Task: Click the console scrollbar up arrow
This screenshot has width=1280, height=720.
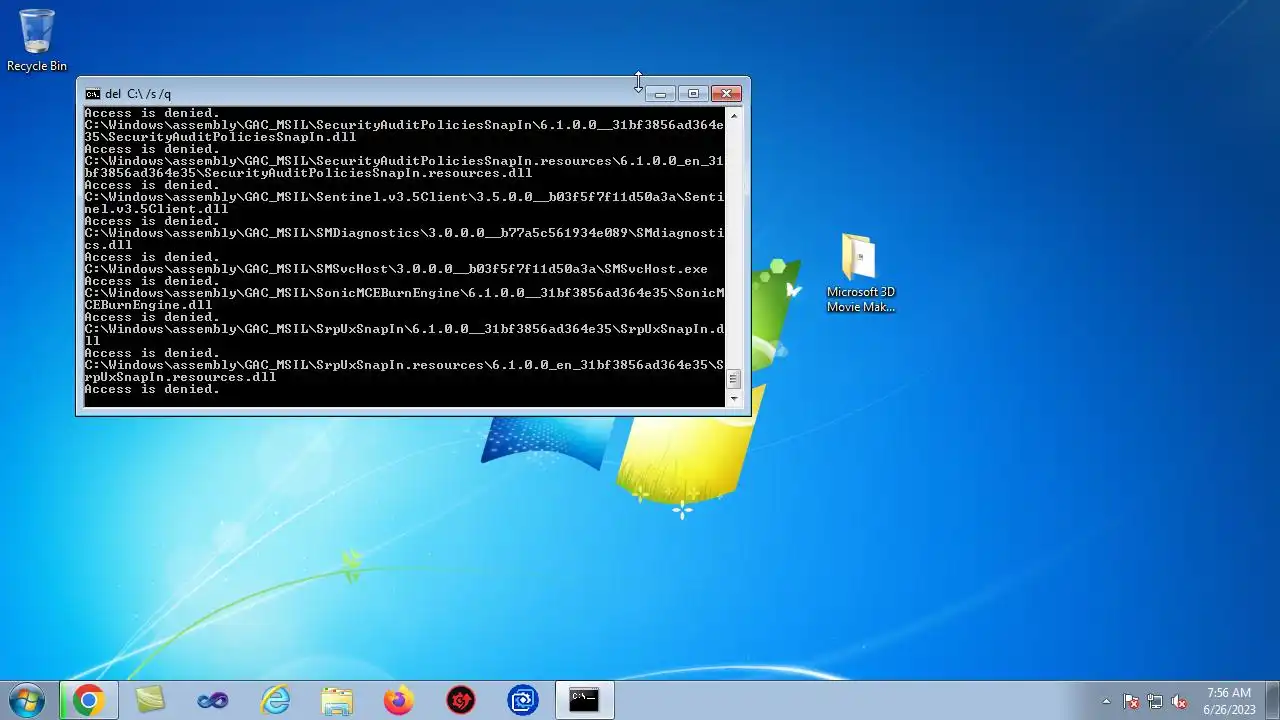Action: pos(734,115)
